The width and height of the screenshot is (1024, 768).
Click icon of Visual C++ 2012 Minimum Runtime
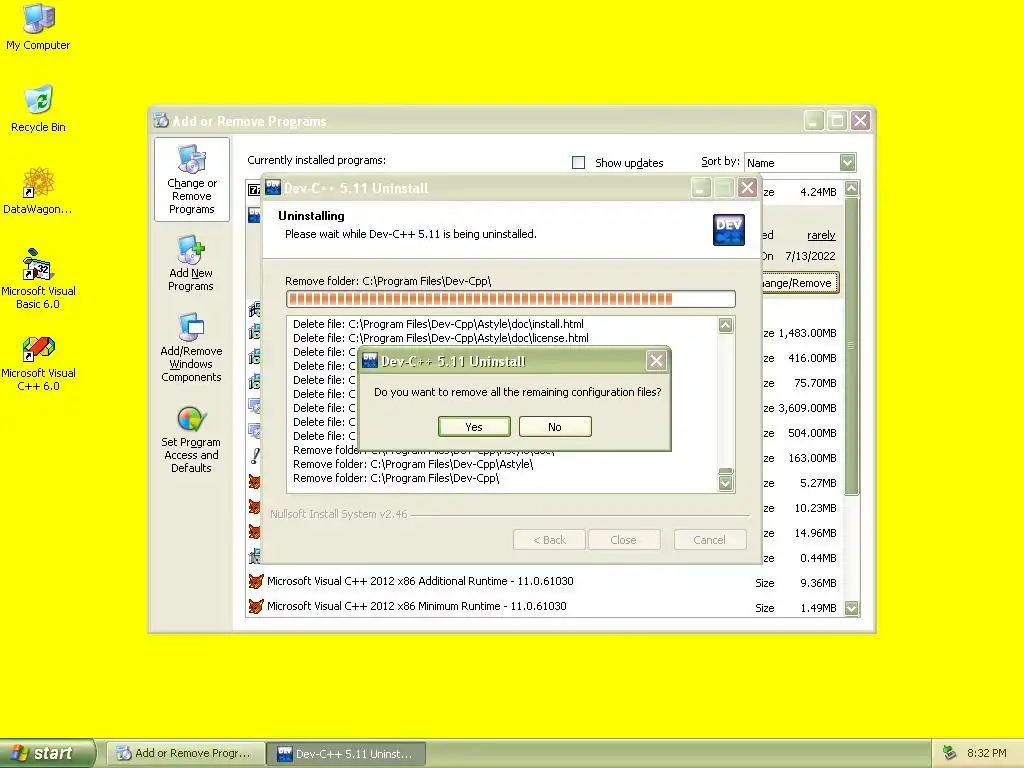coord(255,607)
